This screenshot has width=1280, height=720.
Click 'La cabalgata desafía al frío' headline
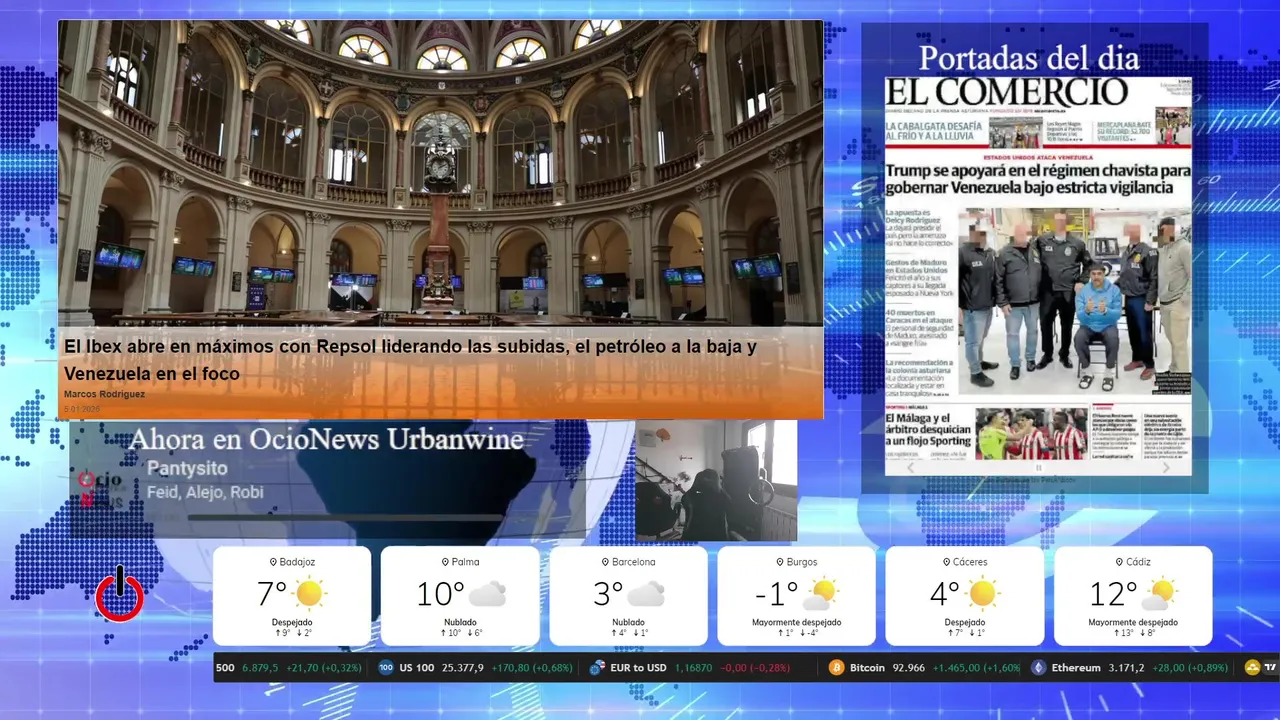click(x=935, y=132)
